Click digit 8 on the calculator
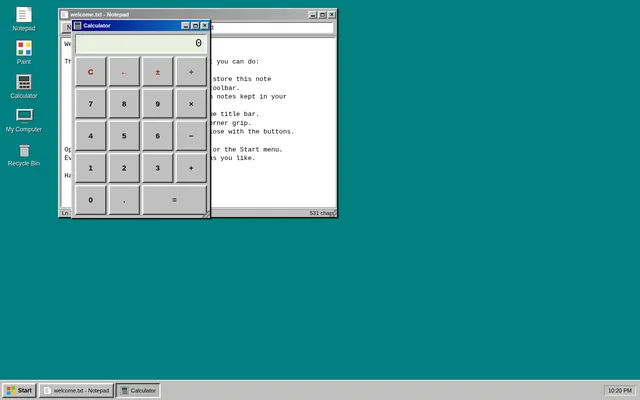Image resolution: width=640 pixels, height=400 pixels. 124,104
